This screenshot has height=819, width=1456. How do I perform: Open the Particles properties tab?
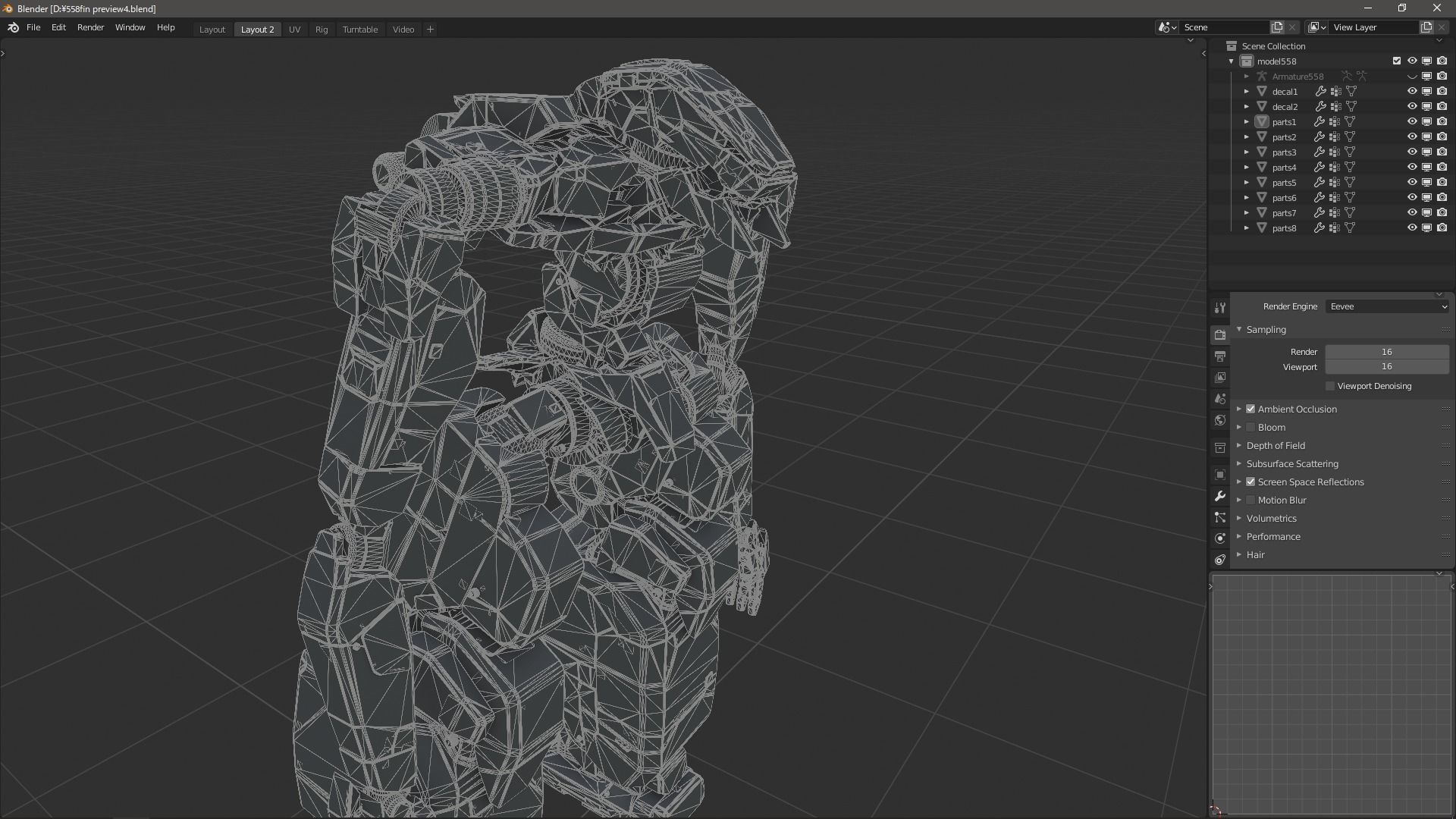(1219, 517)
